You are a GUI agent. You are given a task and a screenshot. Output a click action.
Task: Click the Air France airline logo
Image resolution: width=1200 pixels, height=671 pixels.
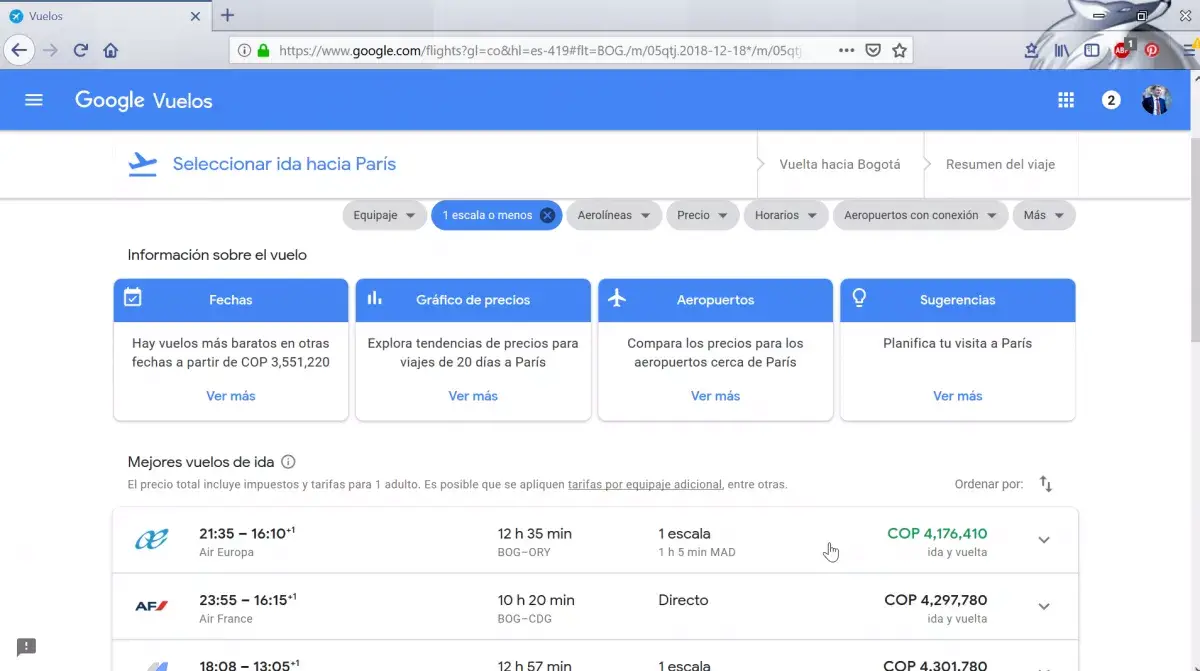(x=152, y=606)
